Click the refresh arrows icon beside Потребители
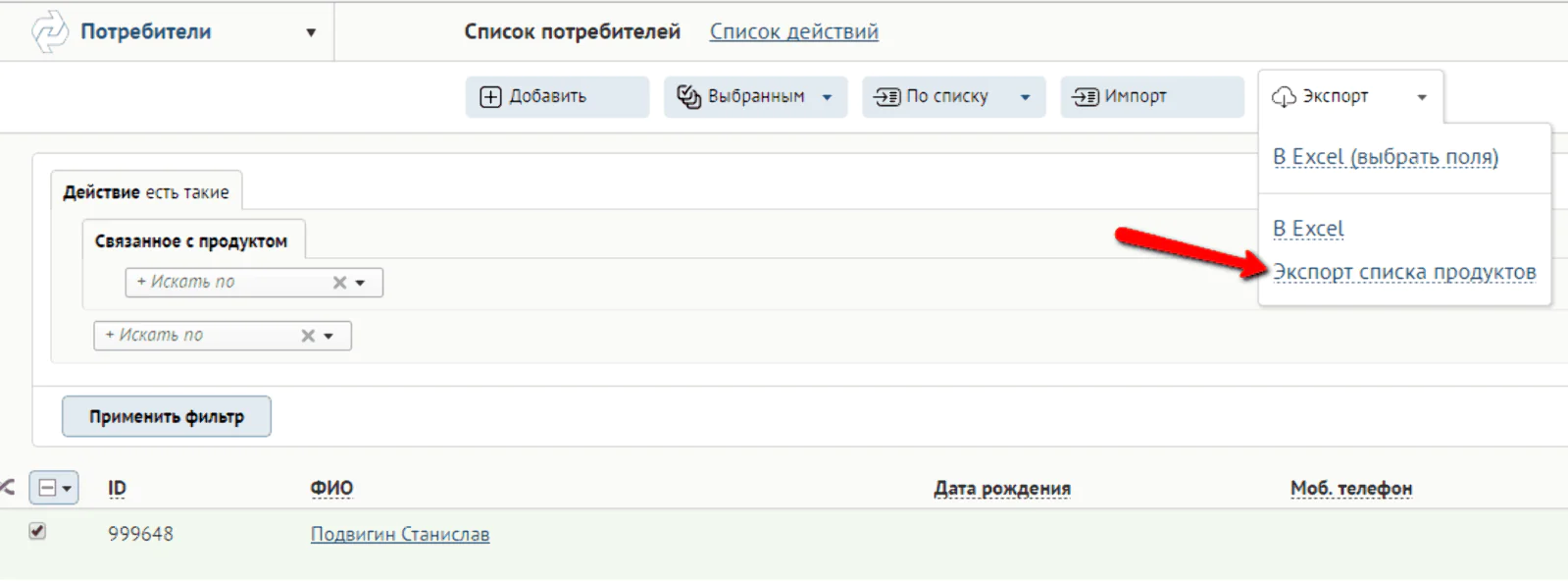This screenshot has width=1568, height=581. [x=49, y=31]
